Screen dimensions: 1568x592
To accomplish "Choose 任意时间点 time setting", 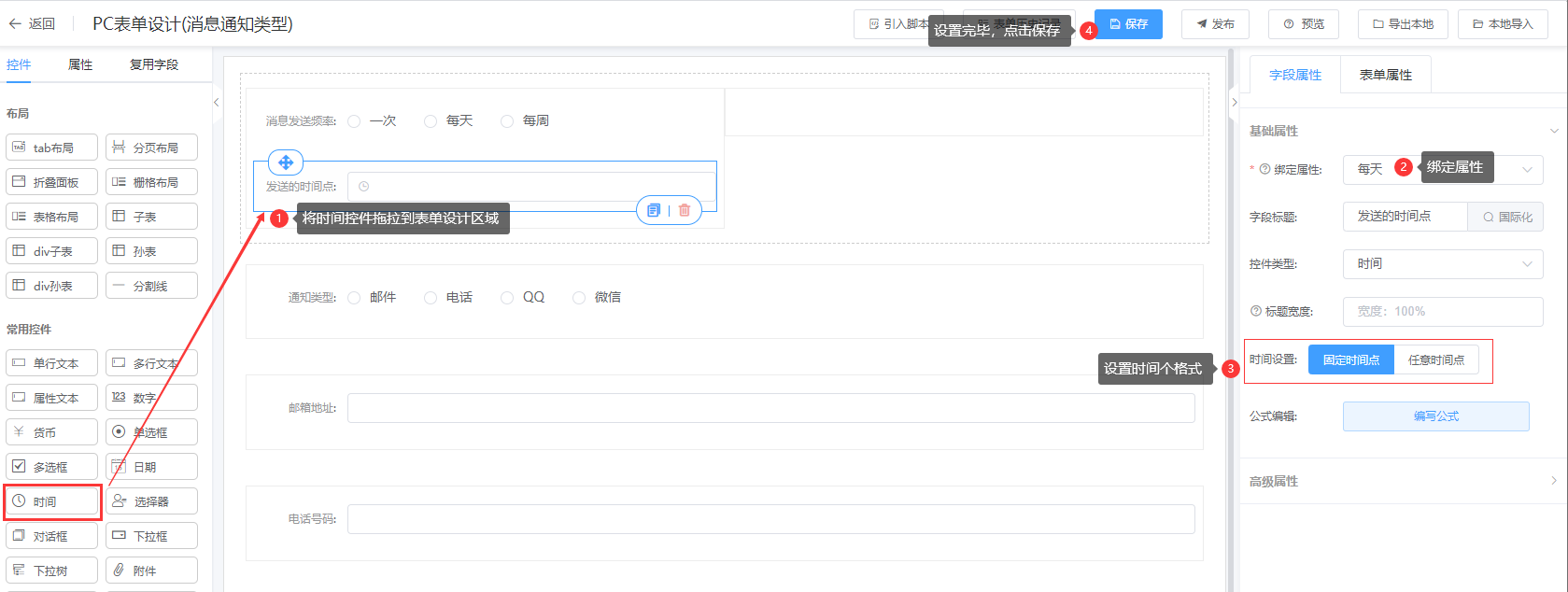I will (x=1436, y=359).
